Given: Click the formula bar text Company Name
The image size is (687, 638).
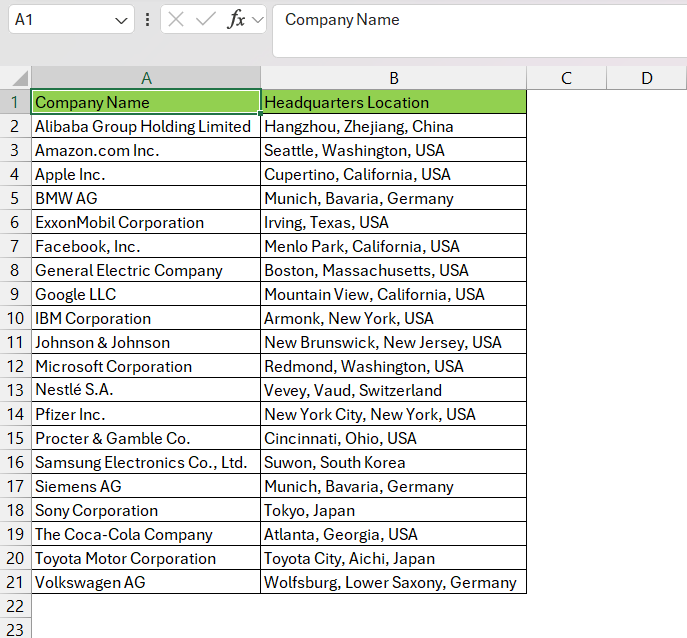Looking at the screenshot, I should 342,20.
